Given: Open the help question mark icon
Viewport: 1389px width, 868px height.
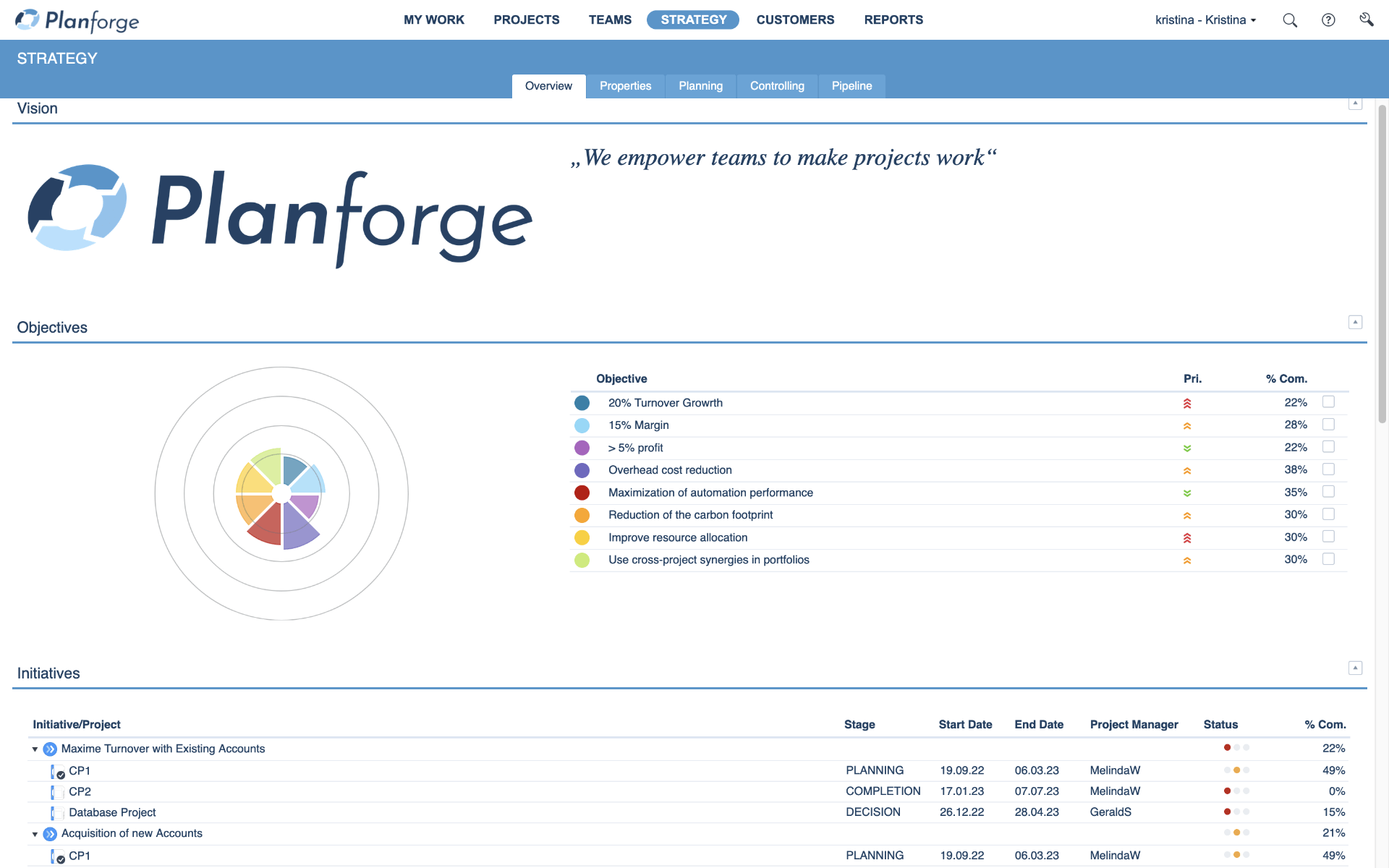Looking at the screenshot, I should [x=1328, y=20].
